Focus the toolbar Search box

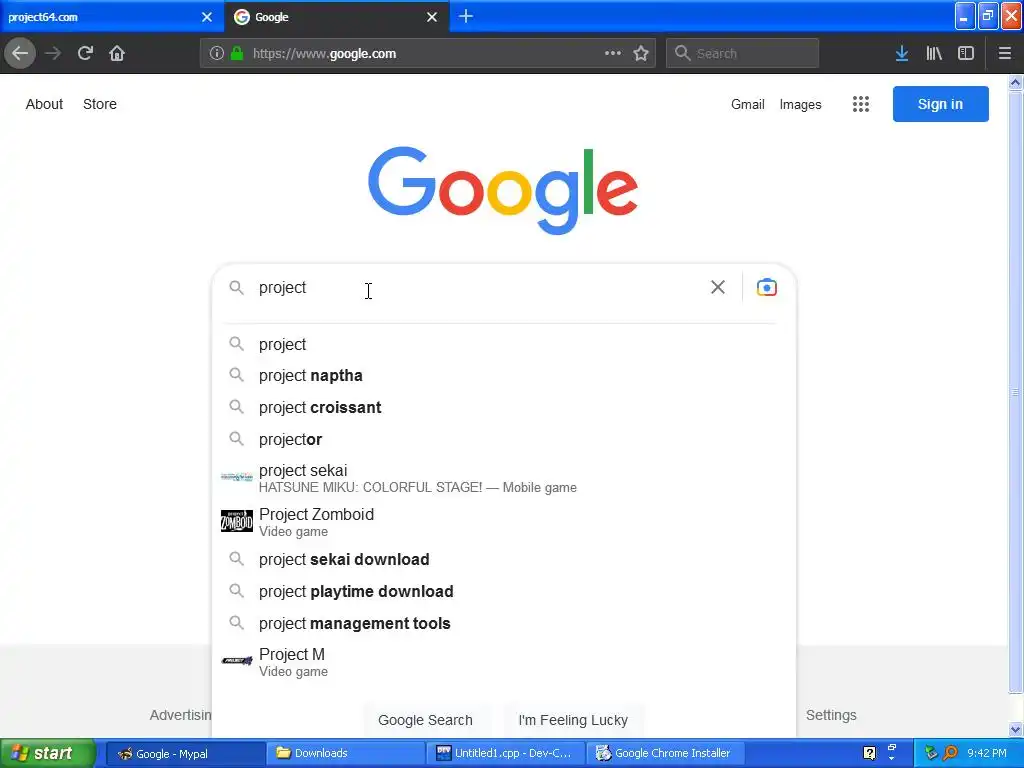(742, 54)
